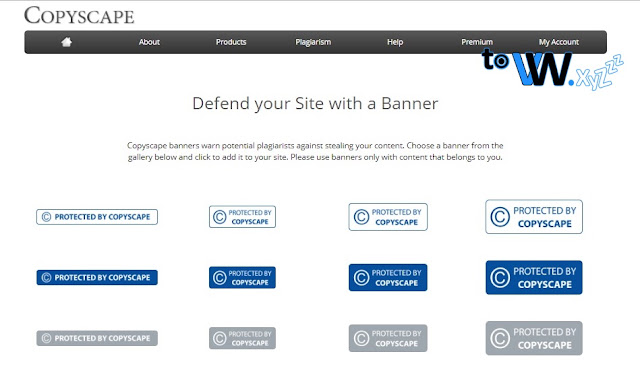Choose the smallest white two-line Copyscape banner

[x=242, y=217]
